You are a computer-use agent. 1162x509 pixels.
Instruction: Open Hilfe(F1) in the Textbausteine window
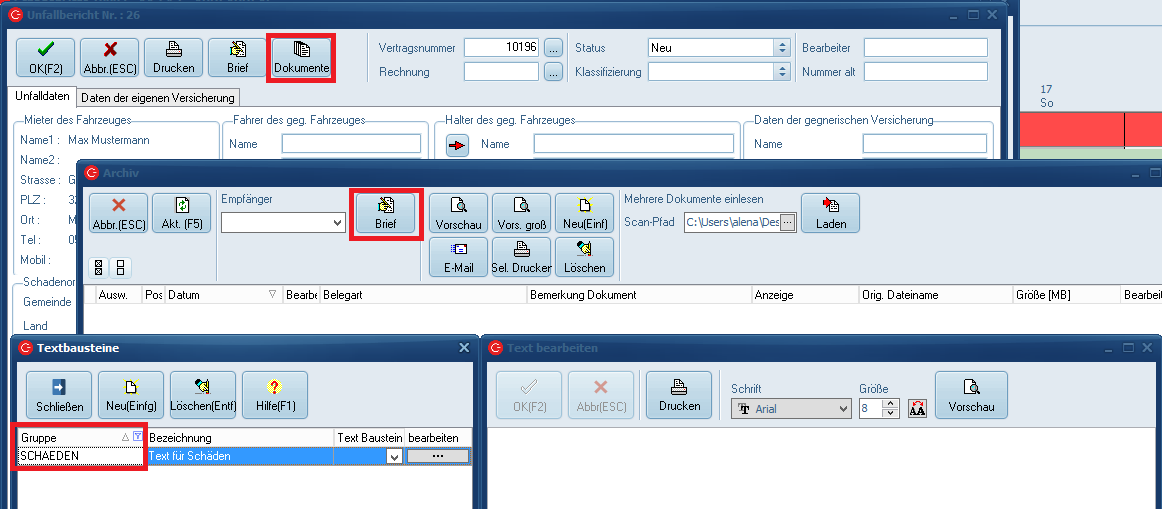click(x=275, y=395)
